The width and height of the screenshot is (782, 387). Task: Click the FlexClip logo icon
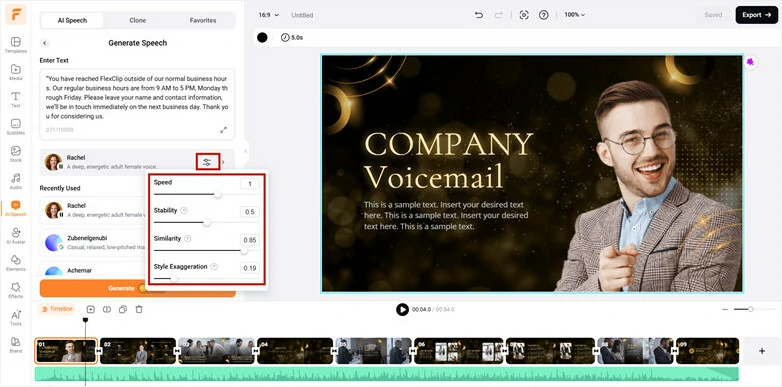point(15,15)
